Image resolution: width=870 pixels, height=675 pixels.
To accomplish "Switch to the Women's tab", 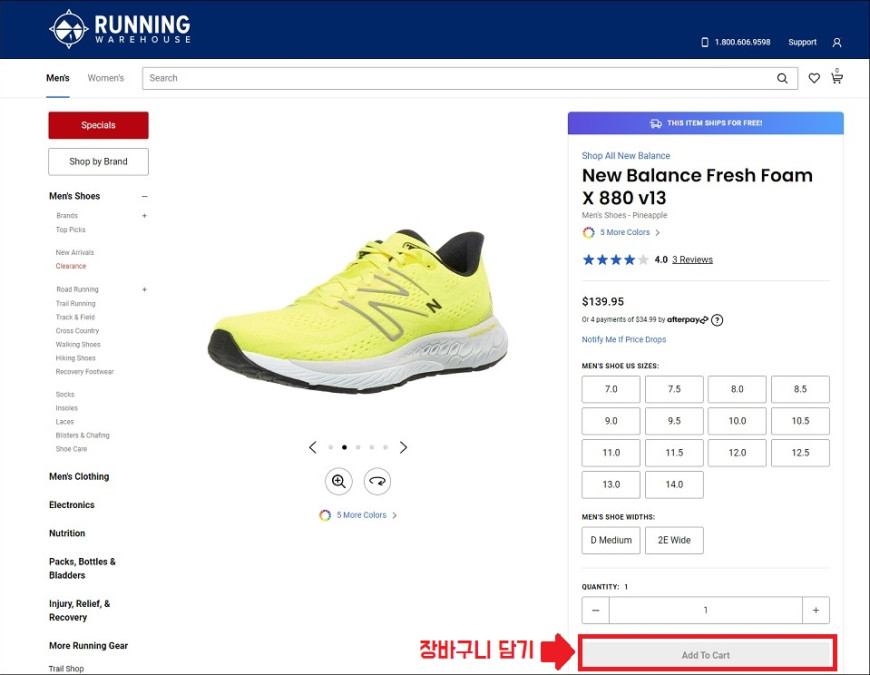I will [106, 78].
